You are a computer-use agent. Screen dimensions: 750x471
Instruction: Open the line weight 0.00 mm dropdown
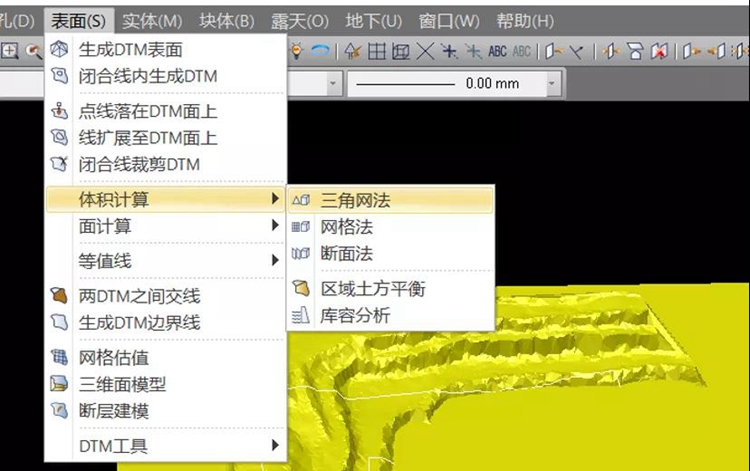pos(552,84)
